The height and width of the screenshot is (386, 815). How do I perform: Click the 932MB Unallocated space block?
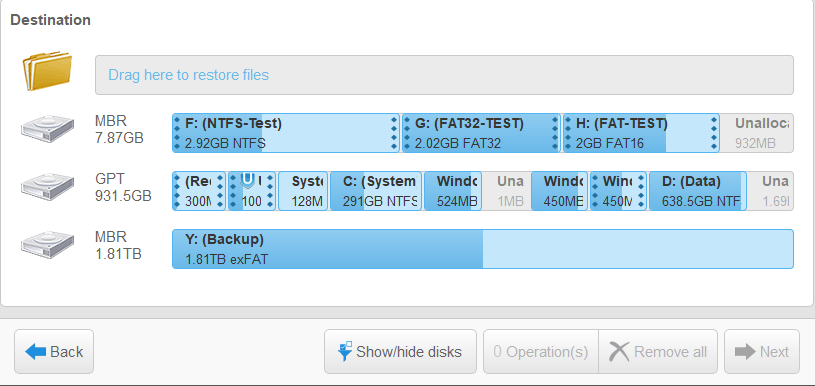coord(757,133)
